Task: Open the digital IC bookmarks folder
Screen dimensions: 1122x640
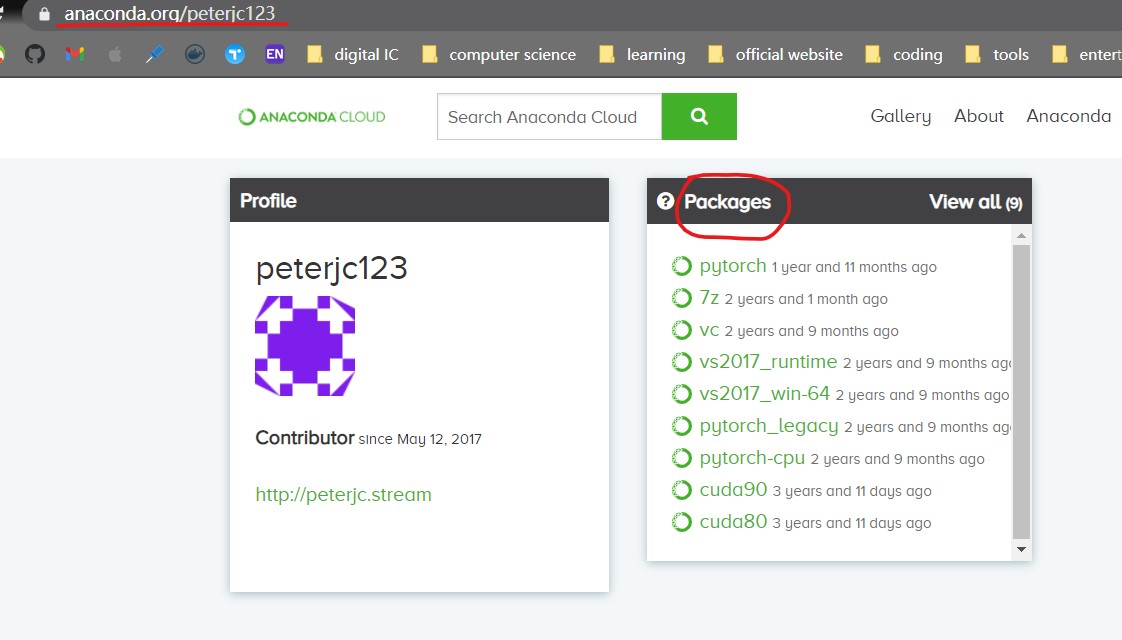Action: click(352, 54)
